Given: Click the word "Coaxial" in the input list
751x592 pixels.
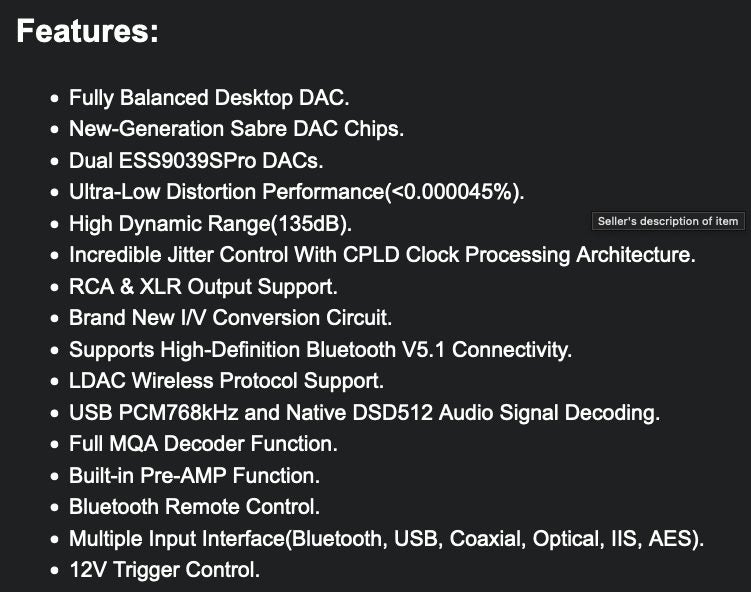Looking at the screenshot, I should [x=485, y=539].
